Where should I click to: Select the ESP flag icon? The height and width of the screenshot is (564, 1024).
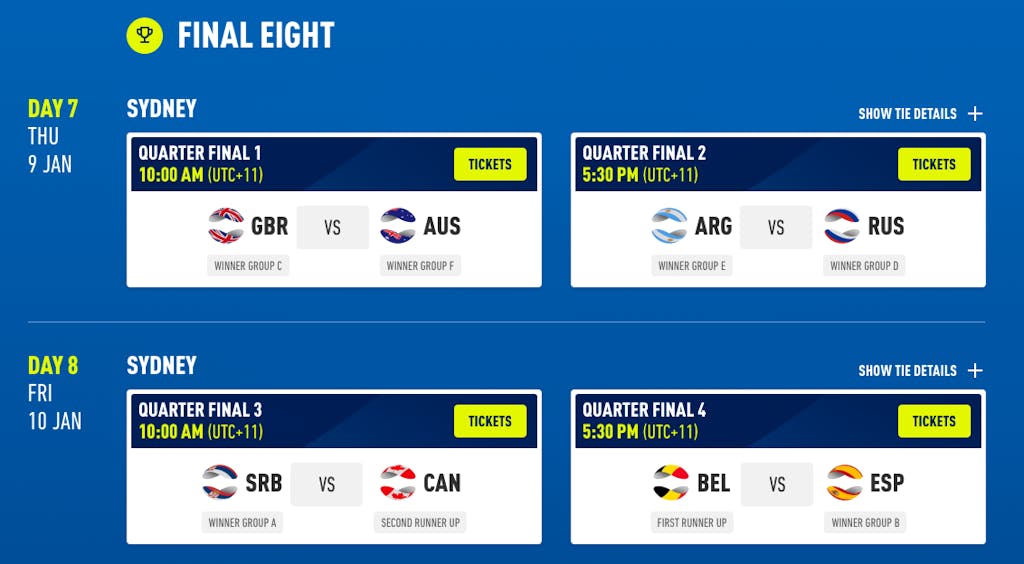click(844, 482)
